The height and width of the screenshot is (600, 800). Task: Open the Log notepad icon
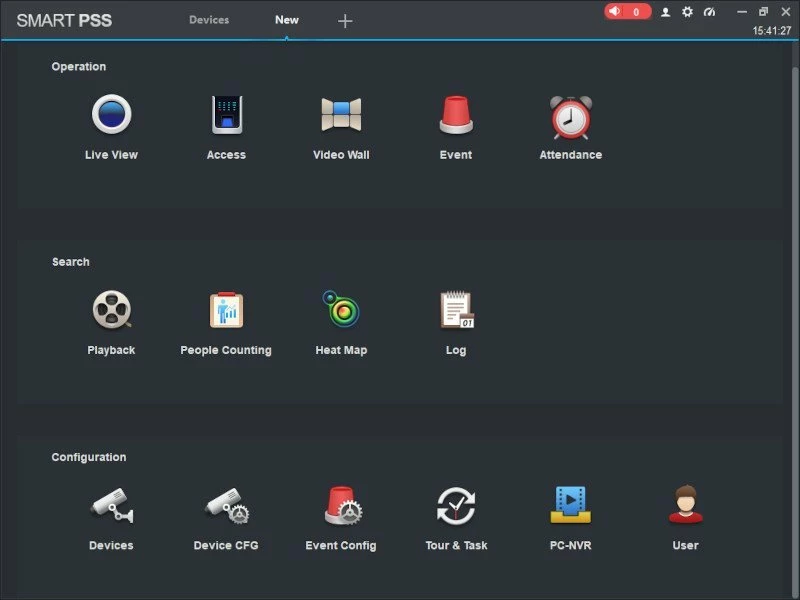(456, 311)
